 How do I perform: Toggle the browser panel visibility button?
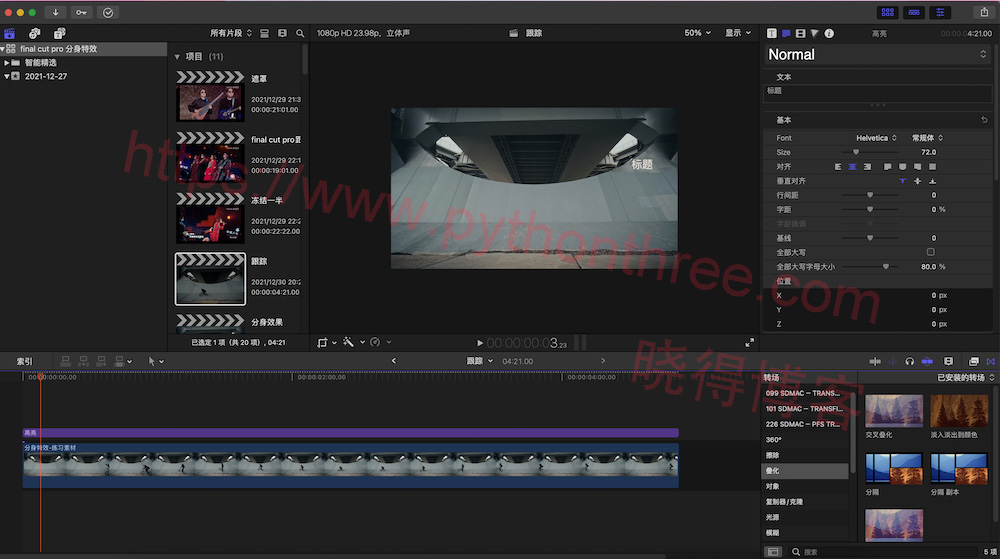(x=886, y=12)
